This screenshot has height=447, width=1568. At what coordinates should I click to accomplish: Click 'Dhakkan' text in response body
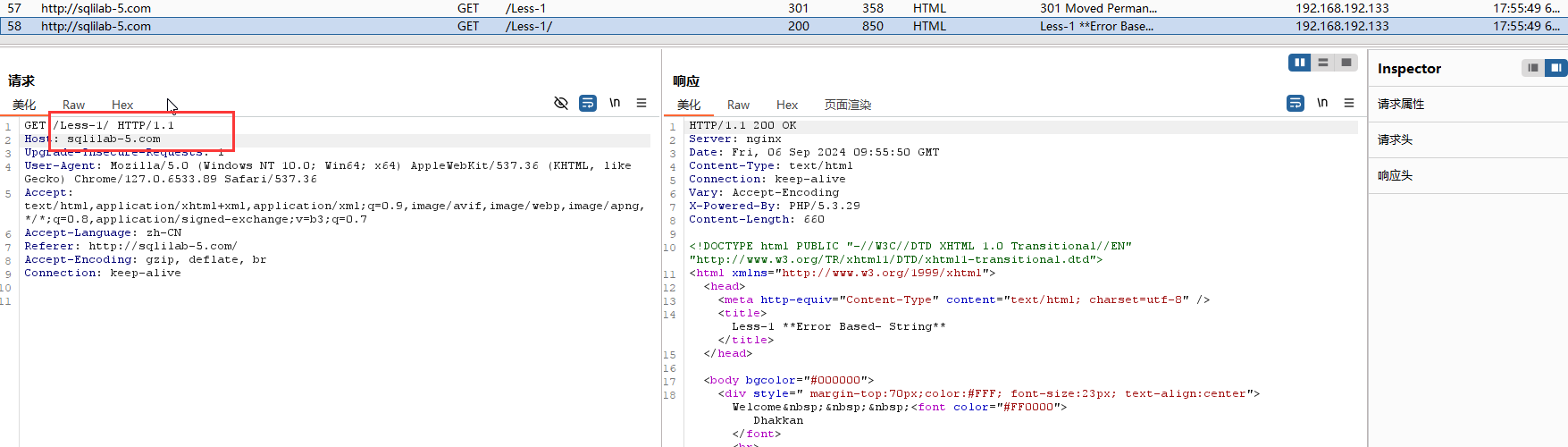pyautogui.click(x=778, y=420)
